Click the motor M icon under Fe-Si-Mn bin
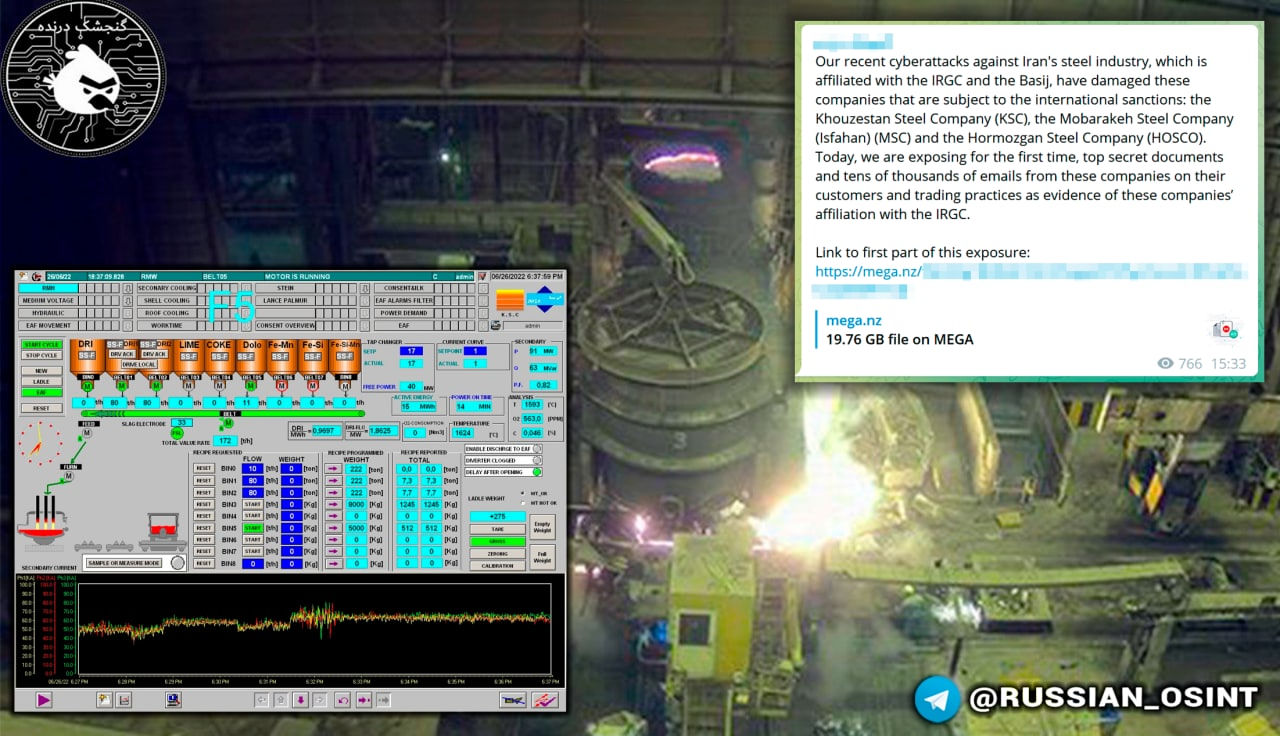1280x736 pixels. click(345, 387)
